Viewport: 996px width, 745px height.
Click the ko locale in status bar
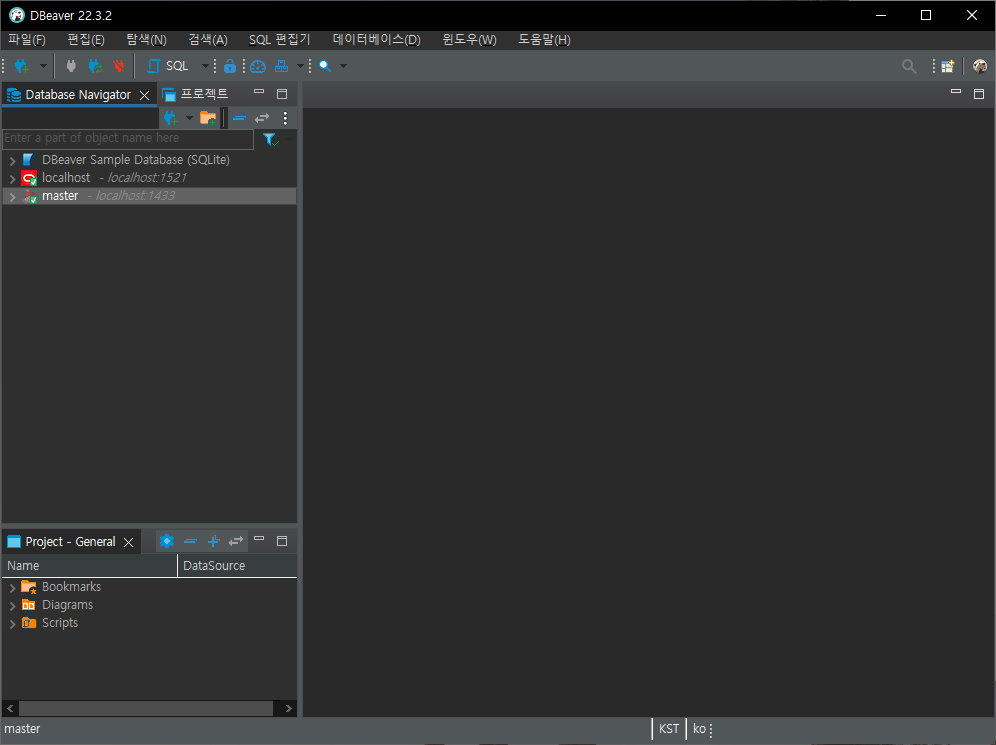699,729
